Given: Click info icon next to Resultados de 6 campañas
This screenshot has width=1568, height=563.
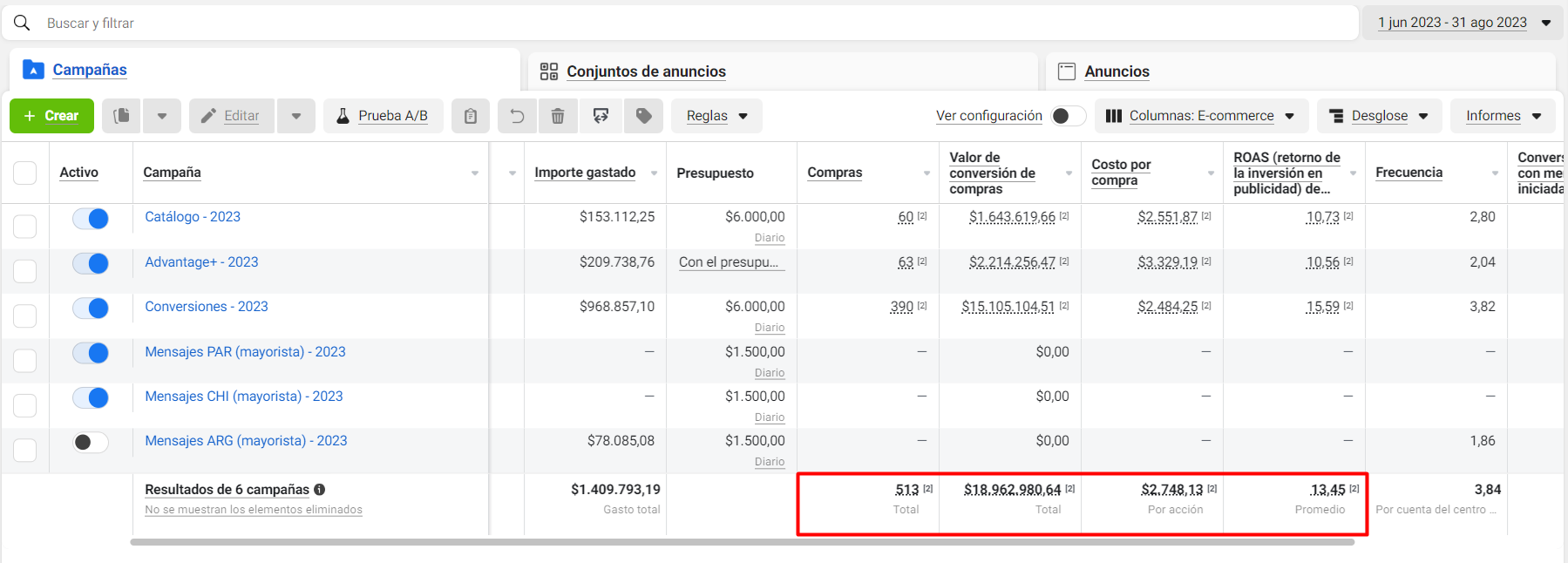Looking at the screenshot, I should coord(320,490).
